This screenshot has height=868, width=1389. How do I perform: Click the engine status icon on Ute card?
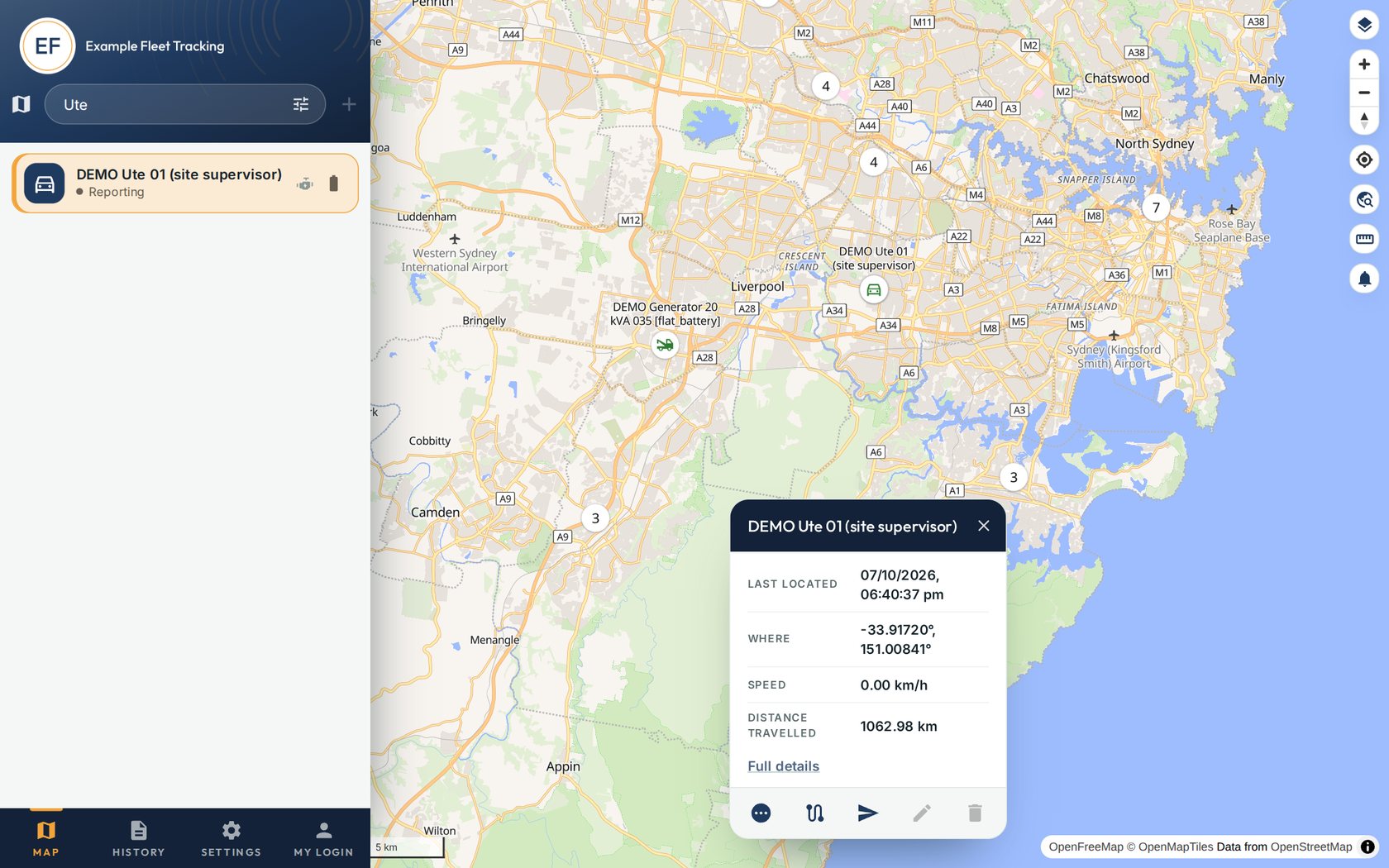point(304,184)
